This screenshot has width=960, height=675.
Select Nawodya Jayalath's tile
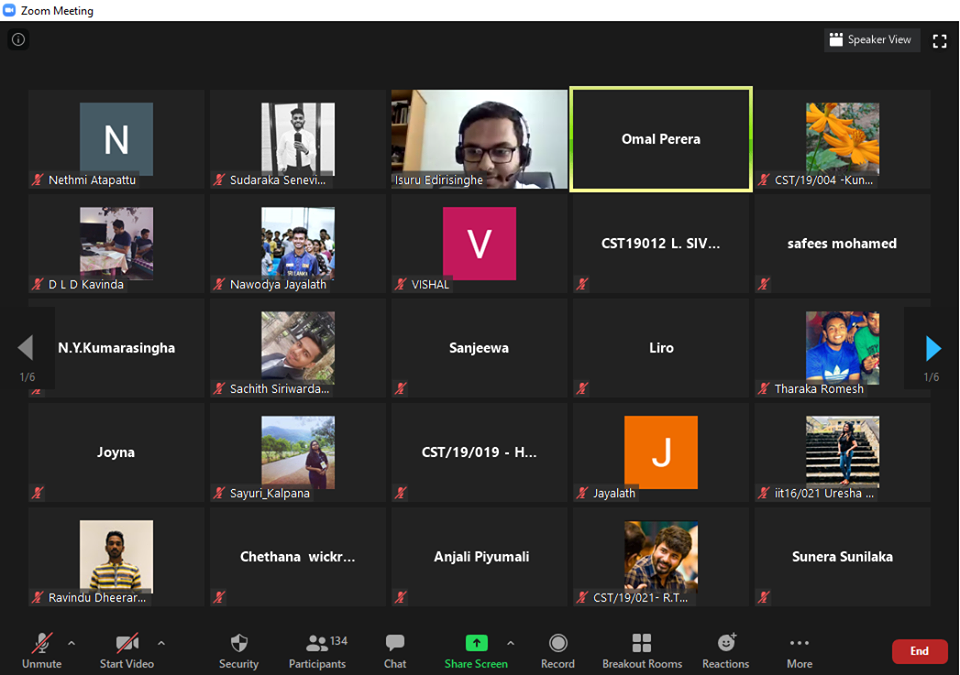298,244
